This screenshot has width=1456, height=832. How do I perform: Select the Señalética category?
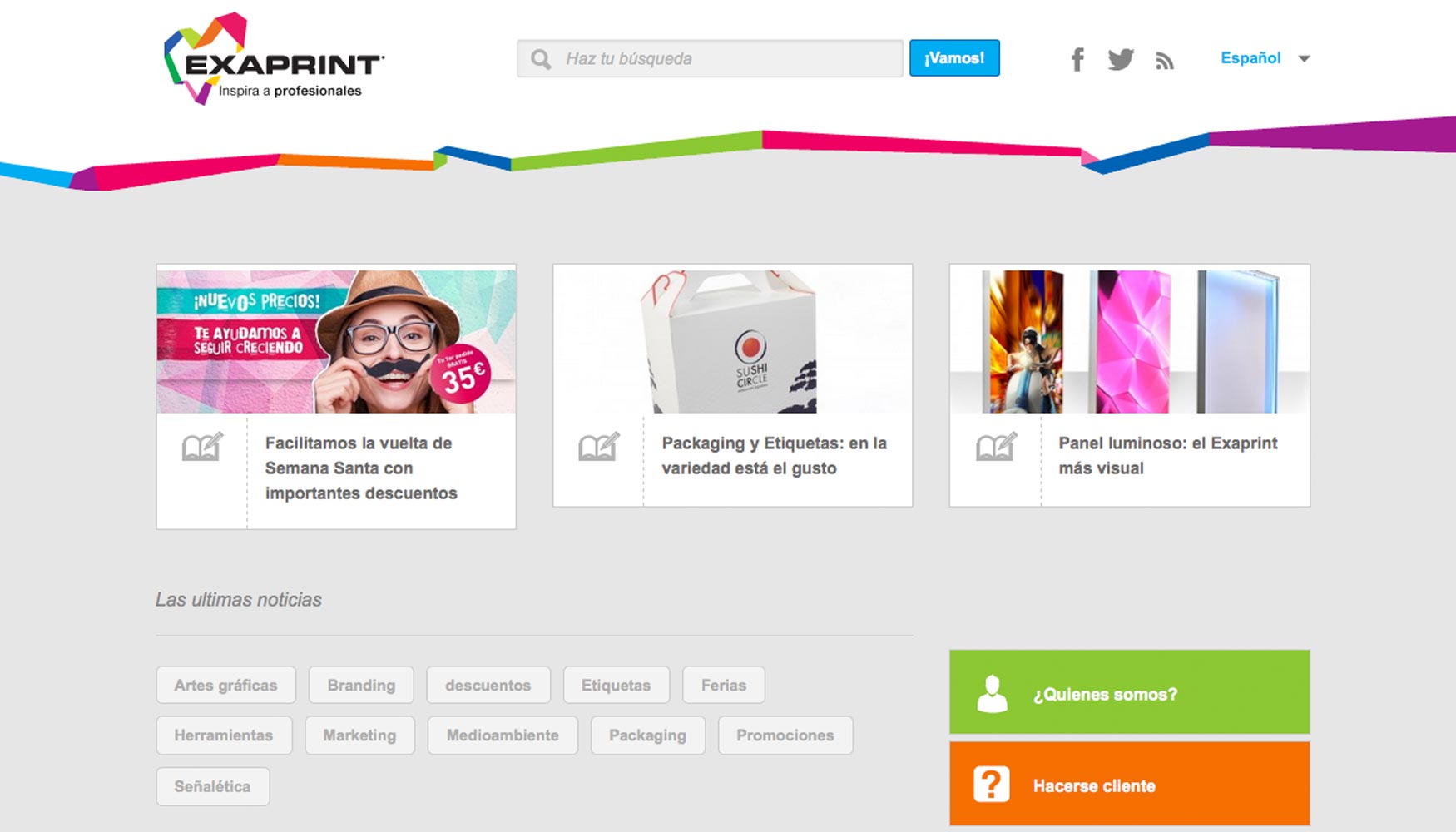pos(213,785)
